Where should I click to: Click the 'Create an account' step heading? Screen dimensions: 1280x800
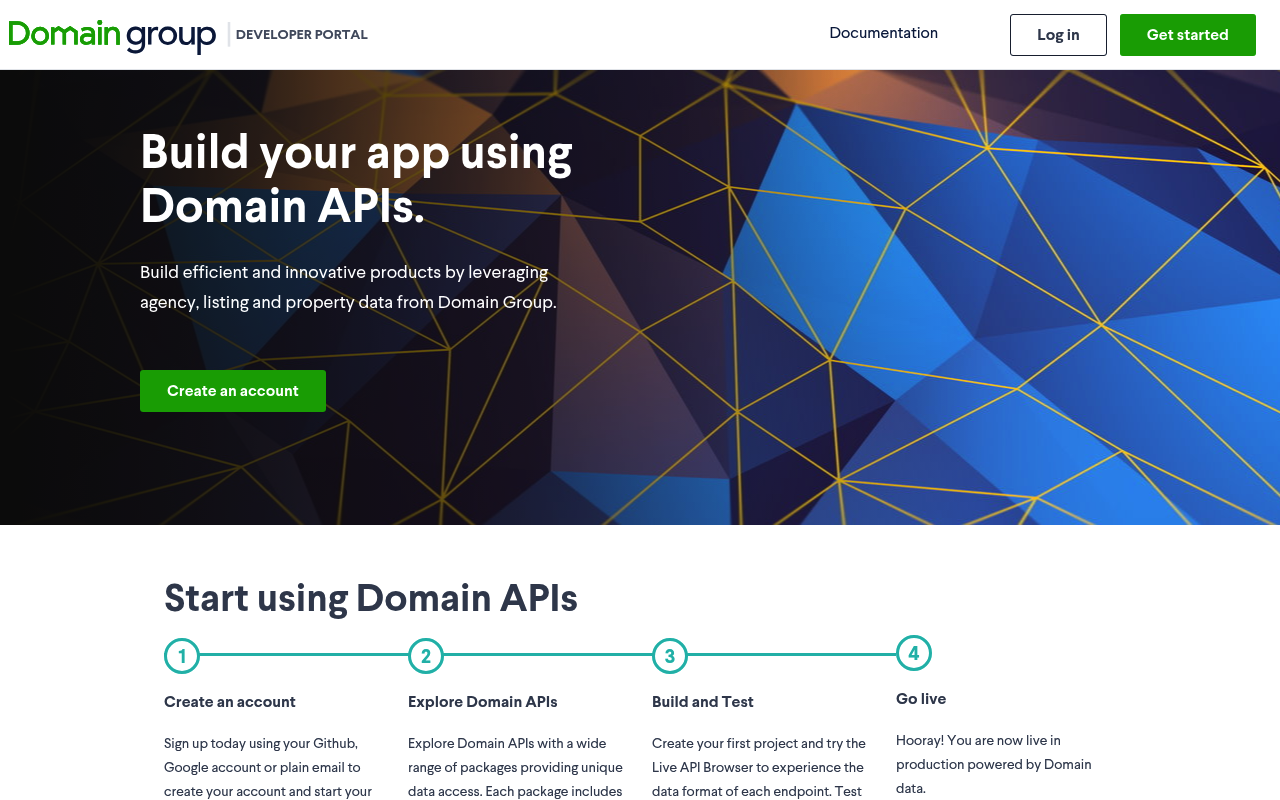(230, 702)
